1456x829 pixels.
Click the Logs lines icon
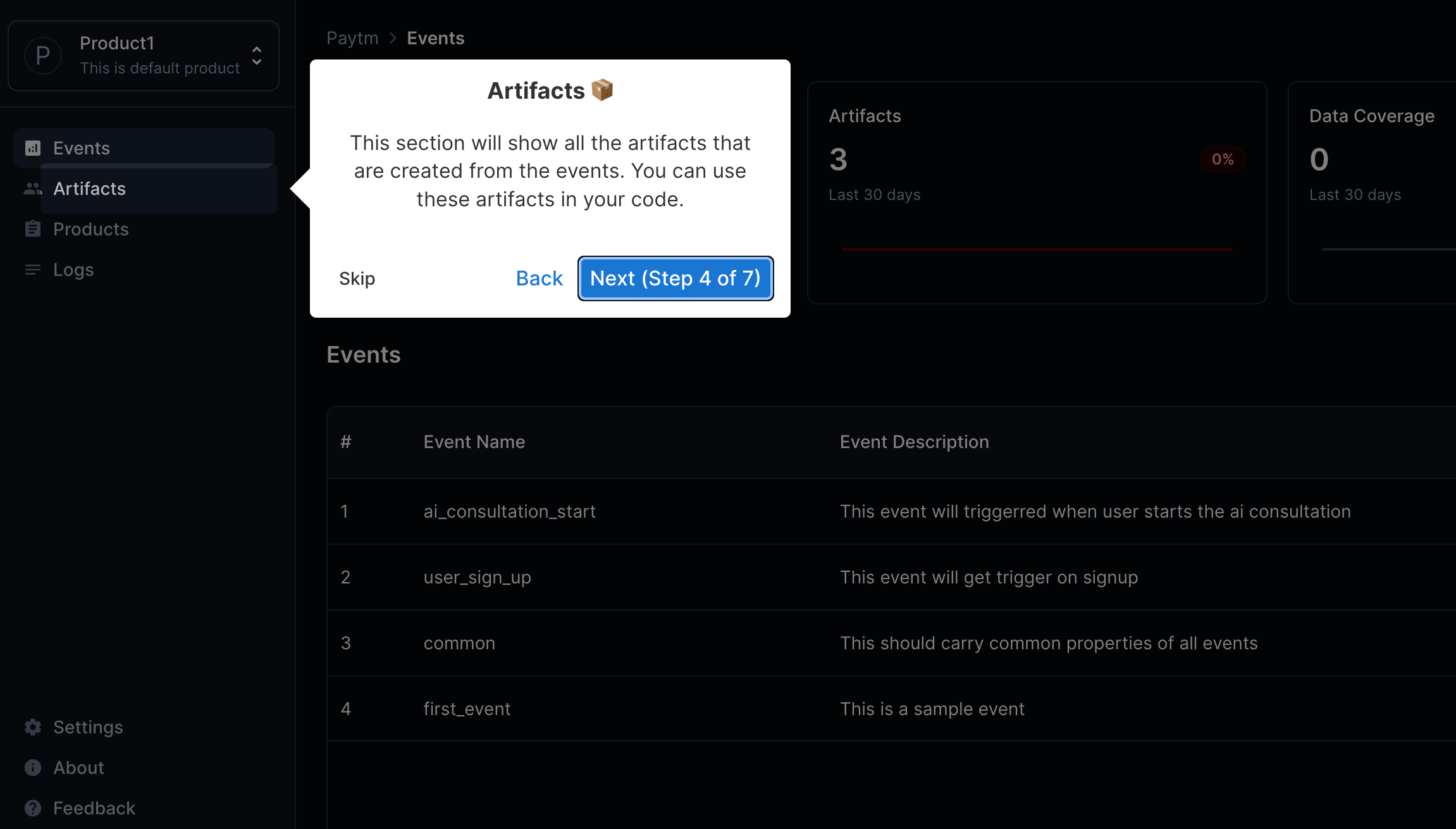pyautogui.click(x=33, y=270)
